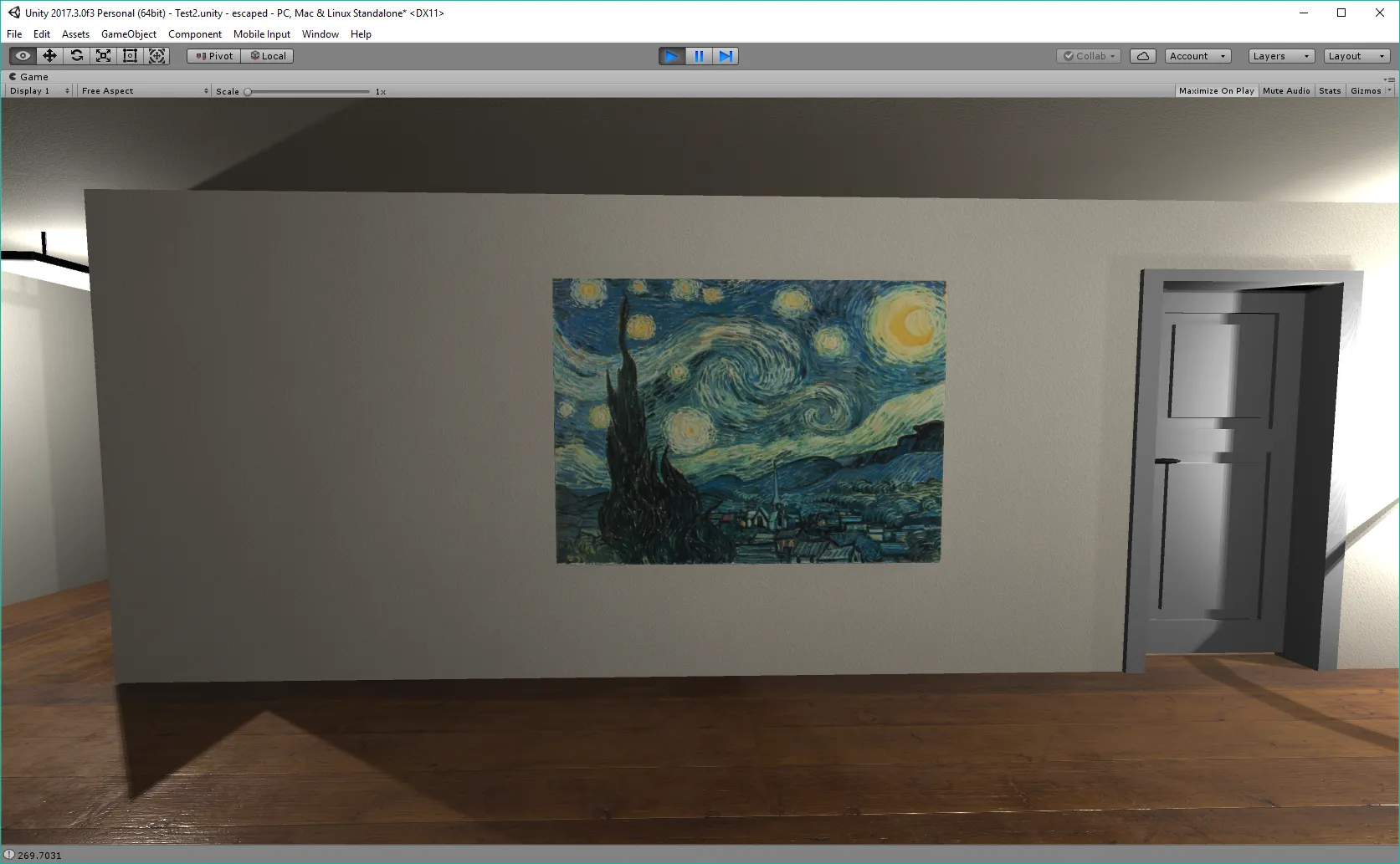Click the Play button to stop playback
The width and height of the screenshot is (1400, 864).
point(671,56)
